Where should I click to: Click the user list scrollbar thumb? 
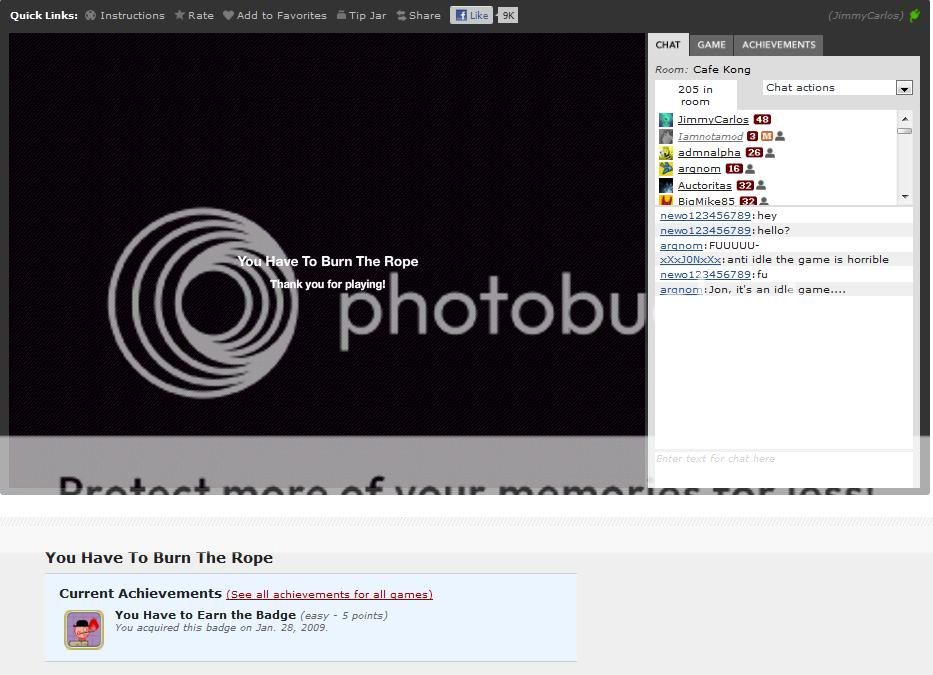904,130
